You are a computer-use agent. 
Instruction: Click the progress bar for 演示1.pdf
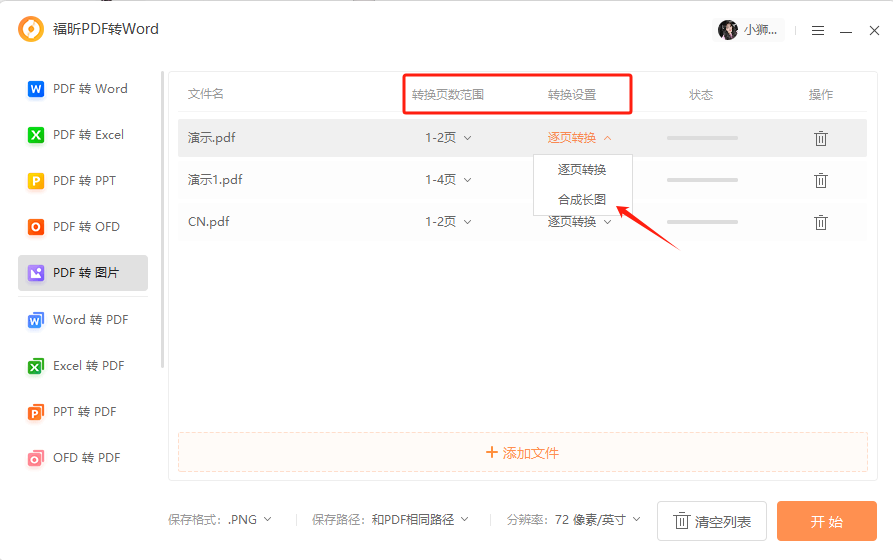point(702,180)
